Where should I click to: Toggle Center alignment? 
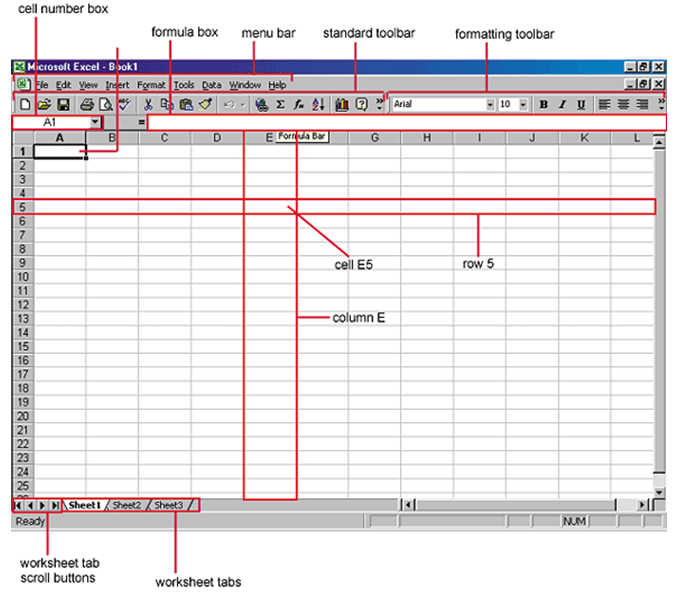tap(623, 104)
